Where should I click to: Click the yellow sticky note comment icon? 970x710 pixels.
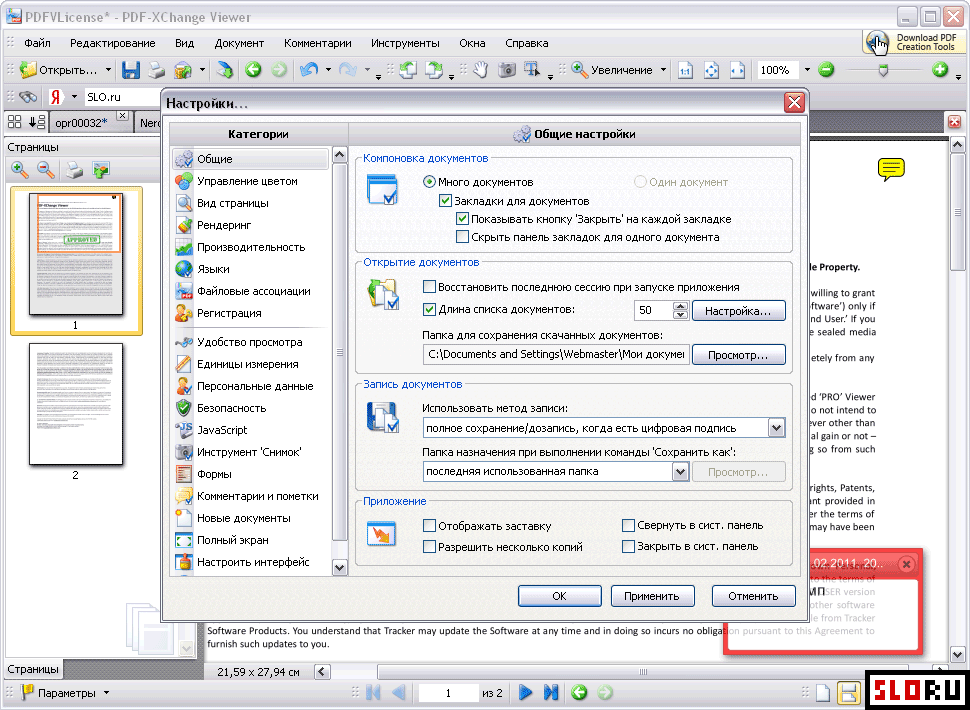point(891,169)
